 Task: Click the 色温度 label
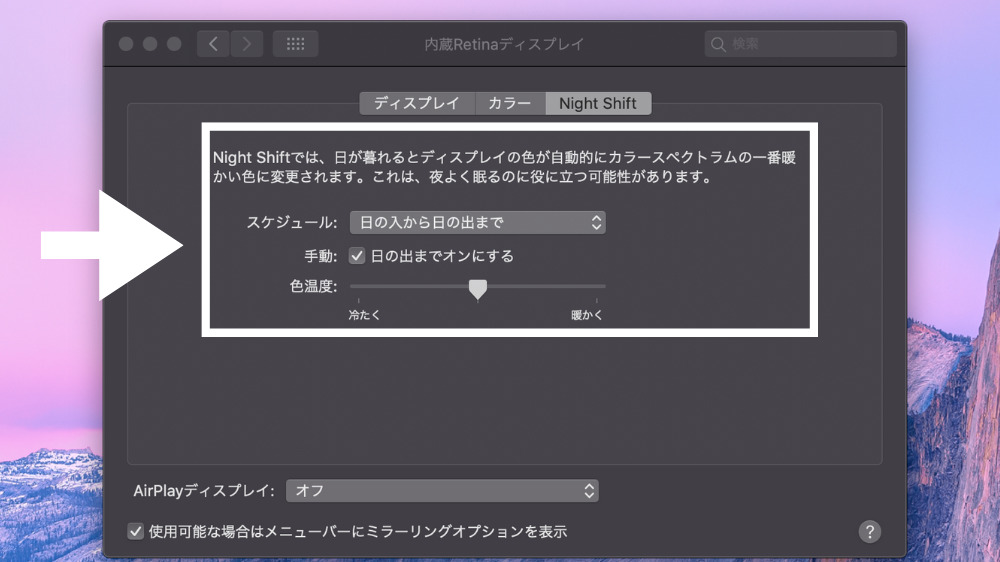[x=314, y=286]
